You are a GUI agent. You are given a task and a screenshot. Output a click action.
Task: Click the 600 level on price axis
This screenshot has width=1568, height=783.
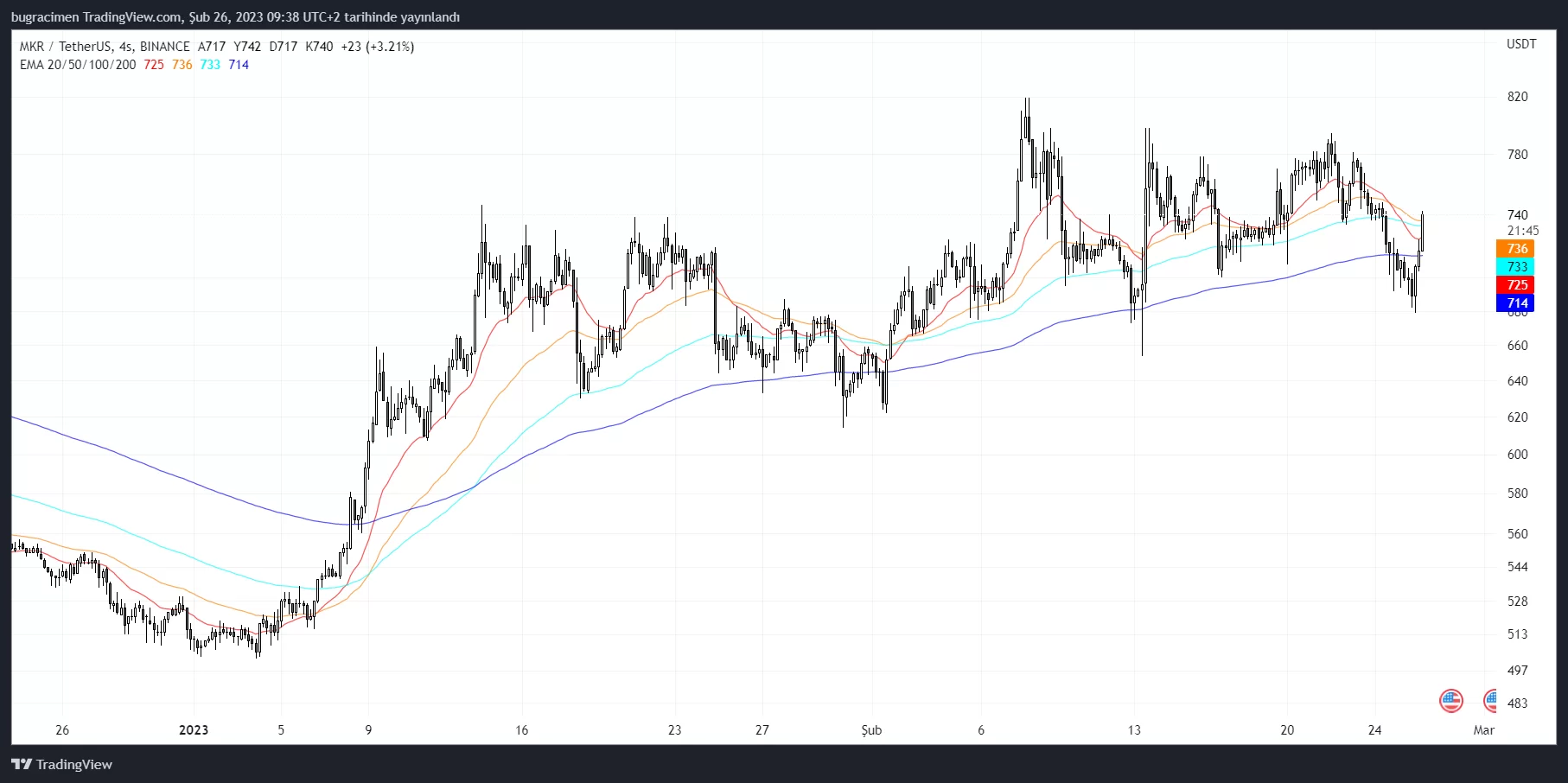1517,455
